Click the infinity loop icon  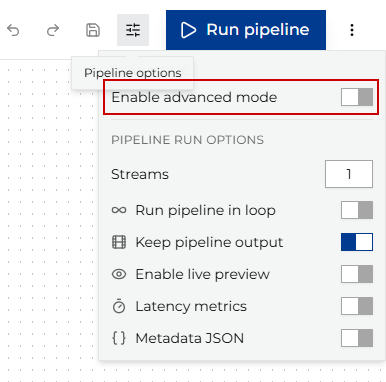[x=119, y=210]
